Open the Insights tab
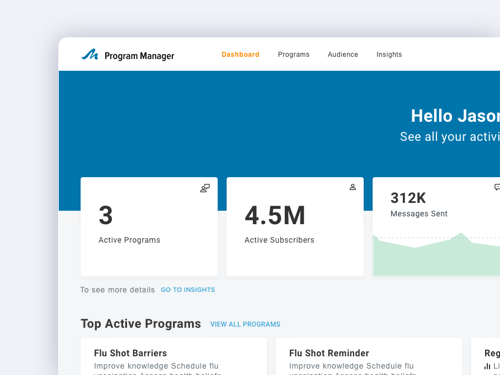 (389, 54)
